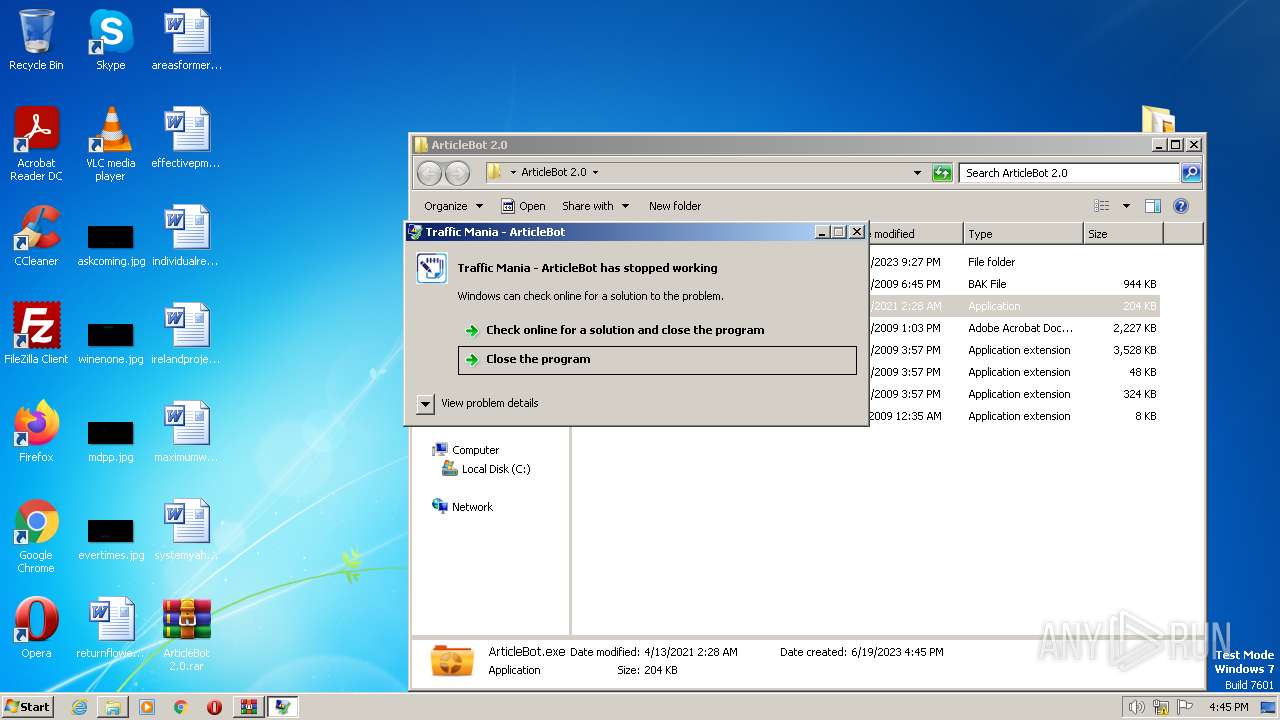Click the Open toolbar button in Explorer

523,206
